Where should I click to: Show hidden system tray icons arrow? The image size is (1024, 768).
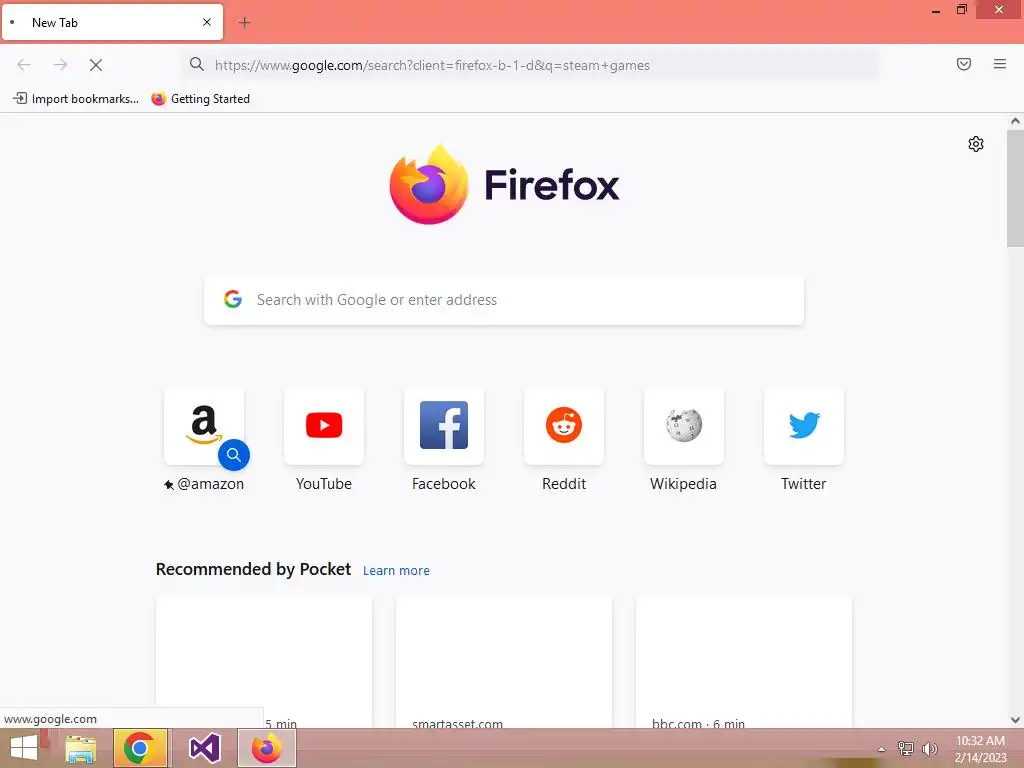(881, 749)
